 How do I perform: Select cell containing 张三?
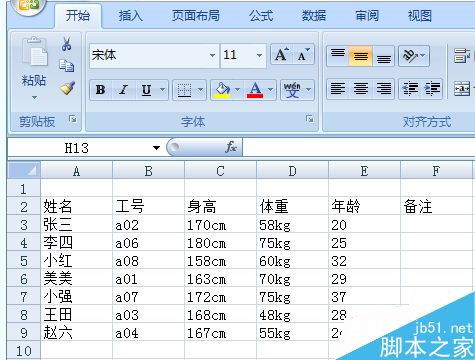77,225
